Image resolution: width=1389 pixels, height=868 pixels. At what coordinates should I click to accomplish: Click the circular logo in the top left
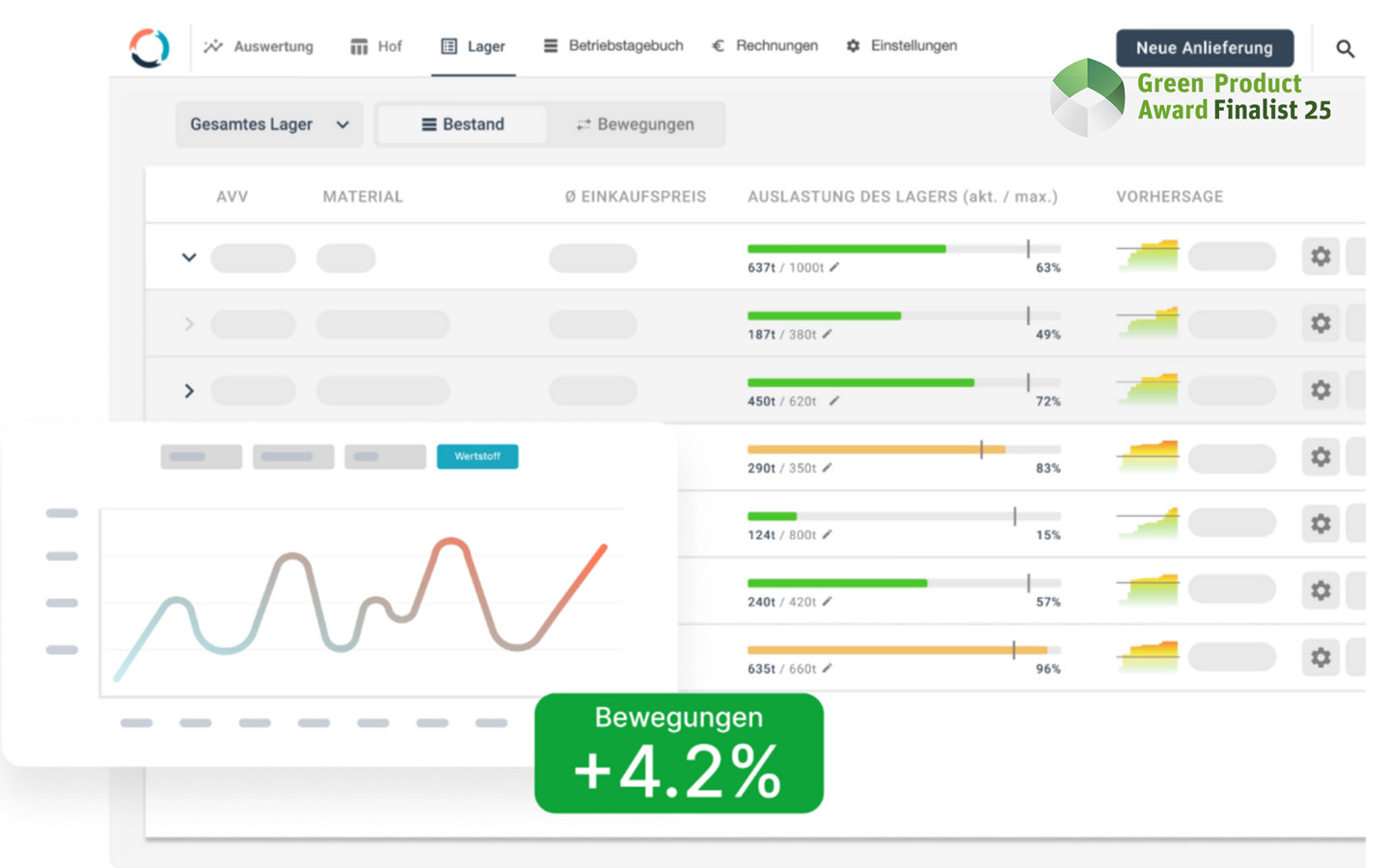pyautogui.click(x=148, y=46)
